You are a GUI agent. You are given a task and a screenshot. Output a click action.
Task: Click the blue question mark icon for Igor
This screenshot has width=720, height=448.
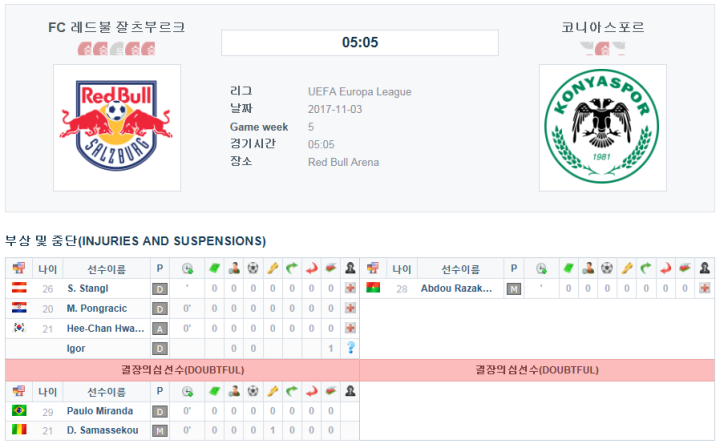(x=350, y=348)
